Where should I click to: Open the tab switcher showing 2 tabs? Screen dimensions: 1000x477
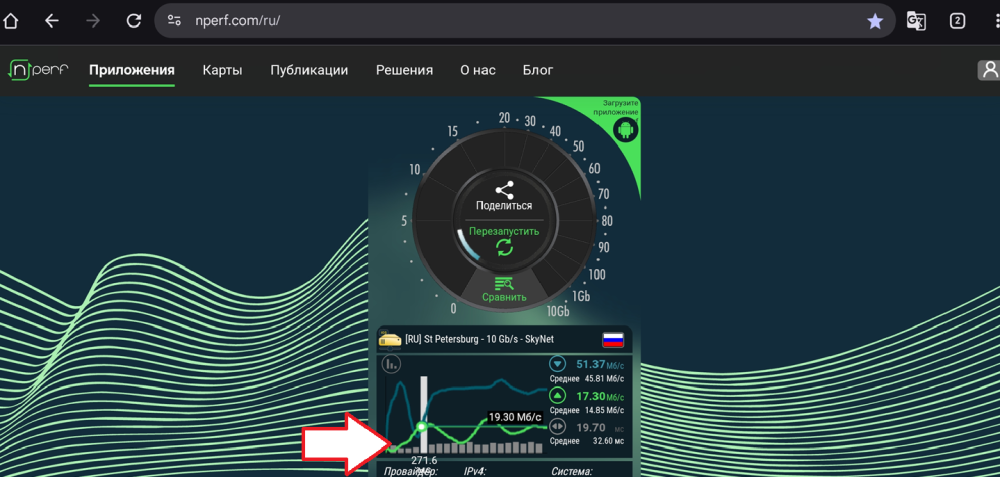[x=957, y=21]
